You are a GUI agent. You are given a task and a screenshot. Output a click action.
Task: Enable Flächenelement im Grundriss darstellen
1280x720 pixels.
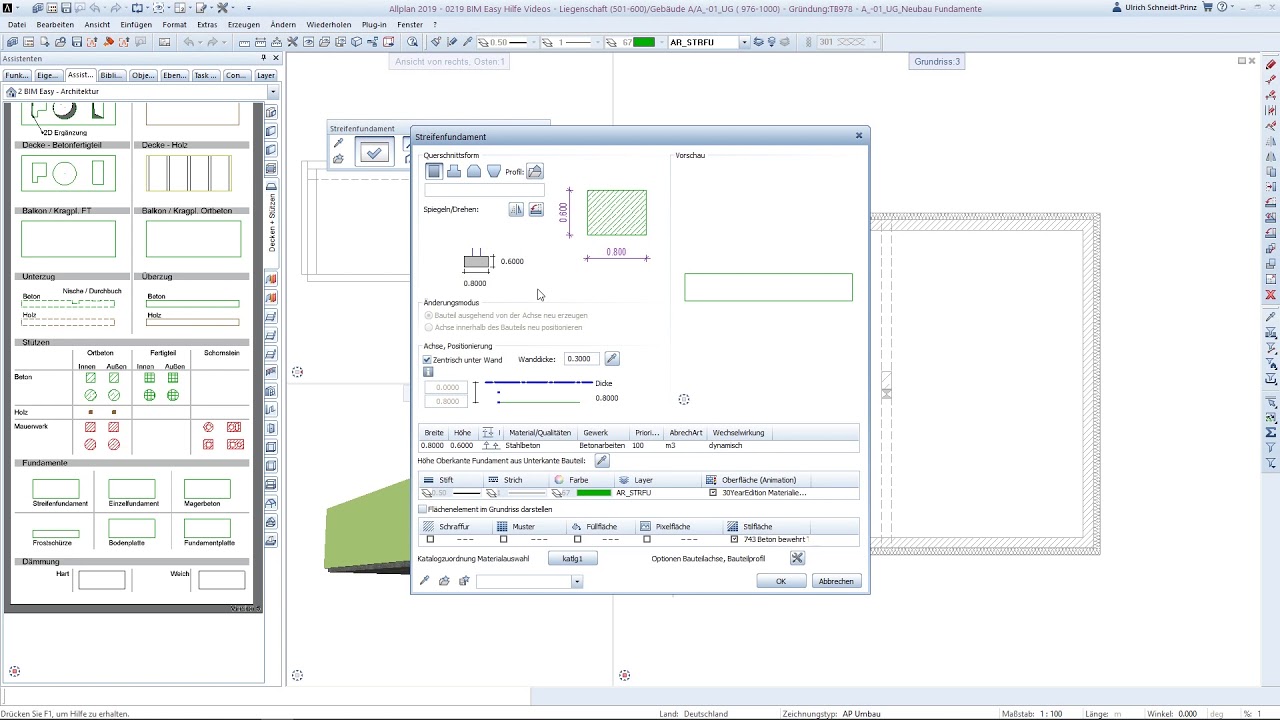tap(423, 510)
